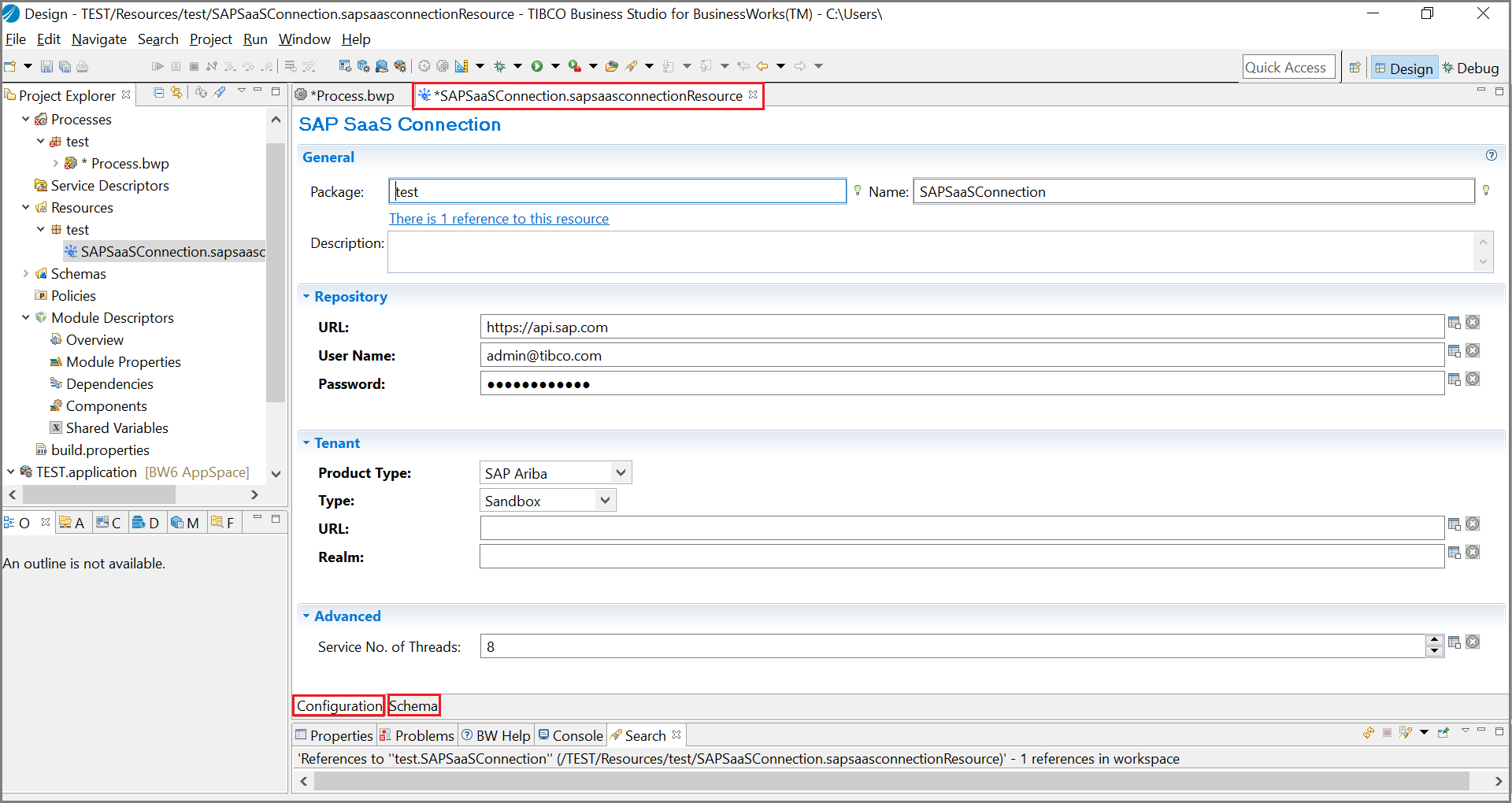Screen dimensions: 1512x803
Task: Toggle Link with Editor in Project Explorer
Action: click(176, 93)
